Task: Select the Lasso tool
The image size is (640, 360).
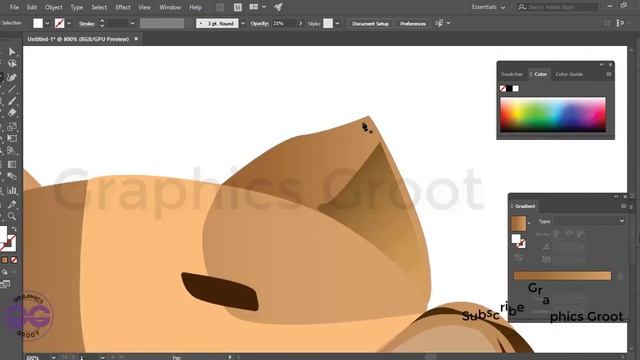Action: (12, 64)
